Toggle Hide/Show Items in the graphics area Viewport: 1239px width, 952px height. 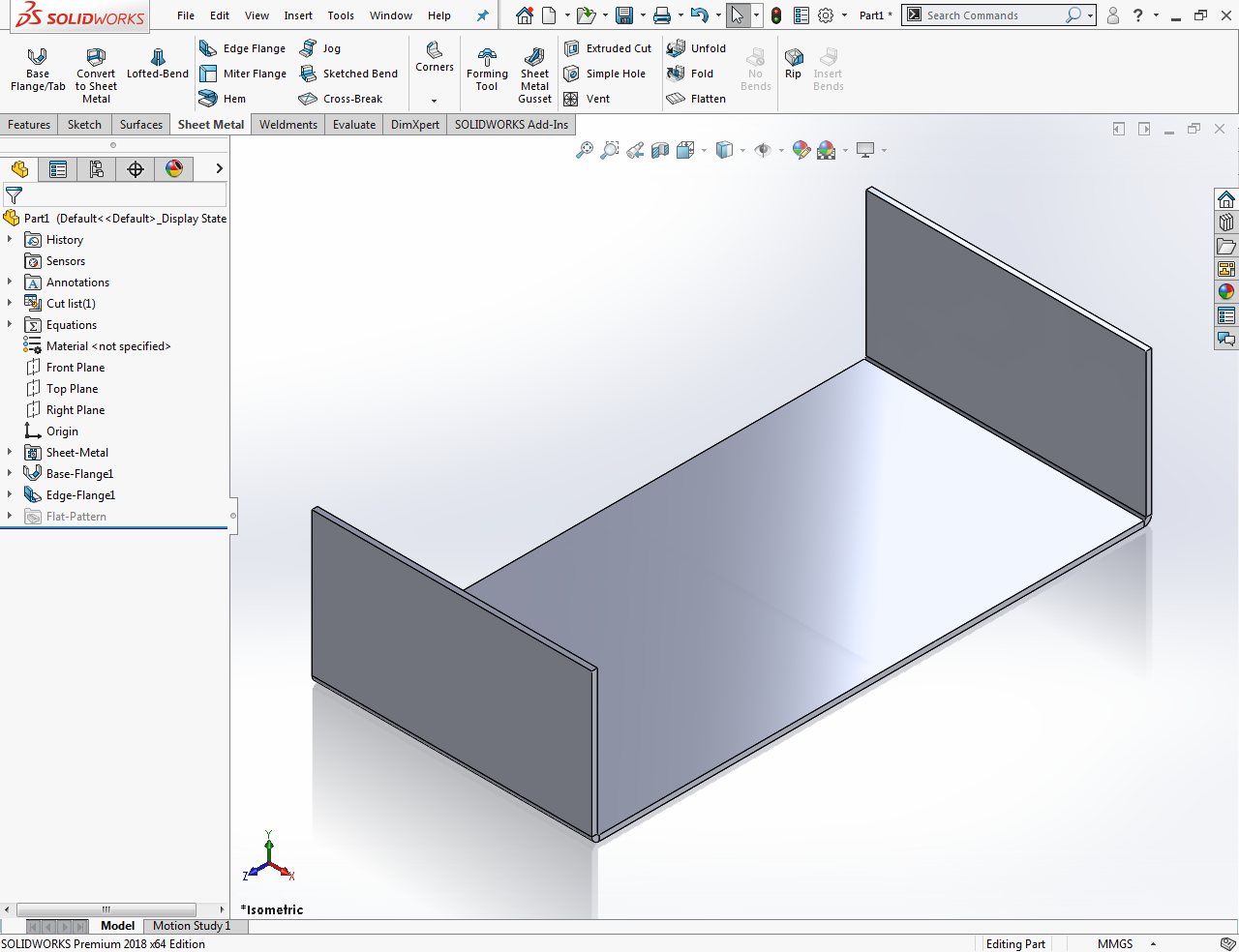click(x=765, y=150)
